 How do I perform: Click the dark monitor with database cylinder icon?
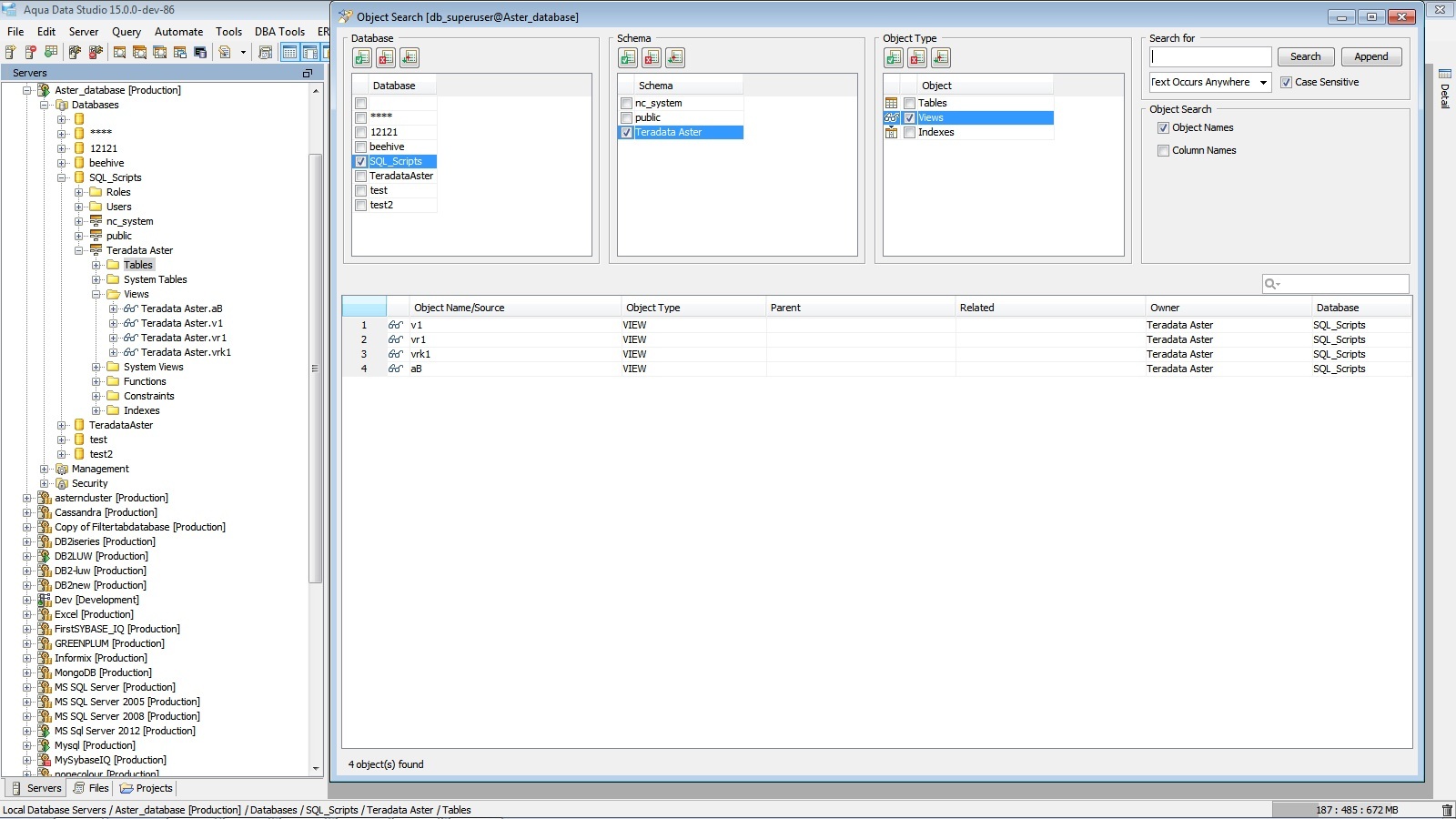click(x=200, y=52)
